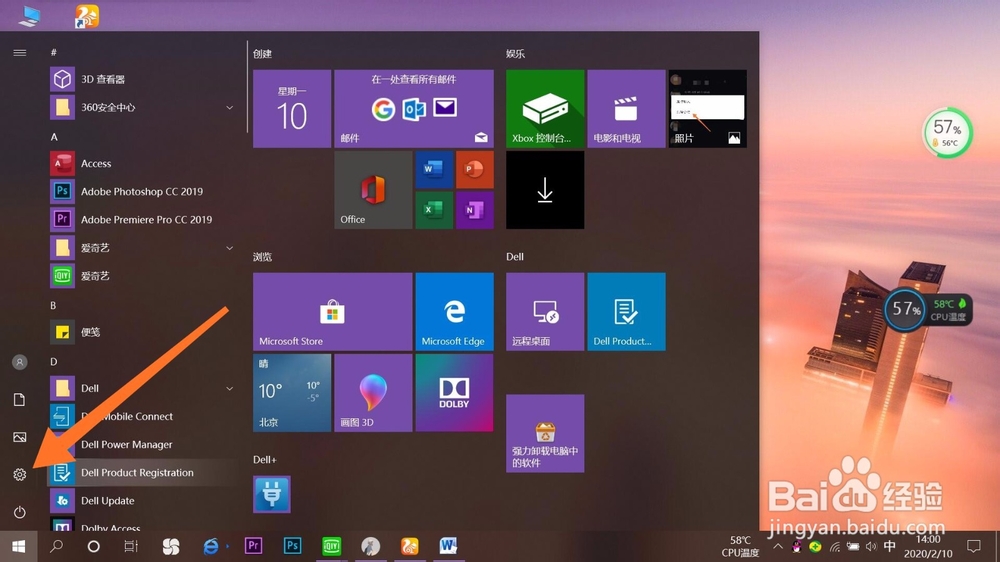Open the Dell+ power plug tile
1000x562 pixels.
[272, 494]
